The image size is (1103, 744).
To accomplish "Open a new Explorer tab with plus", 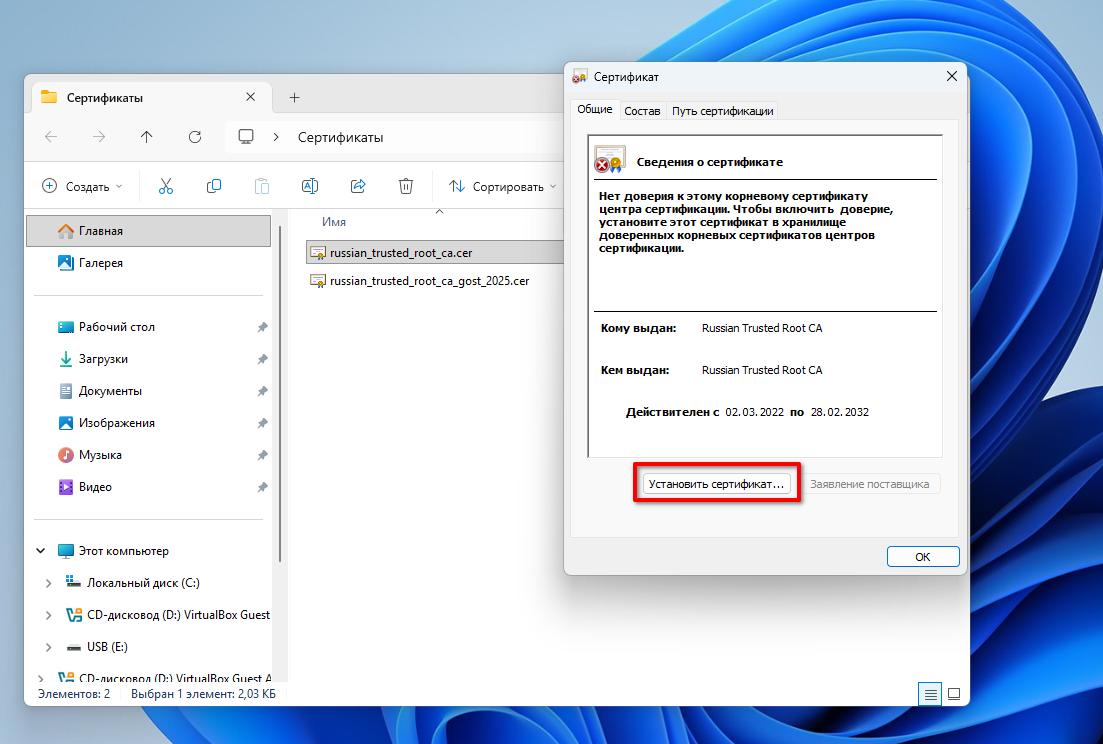I will (x=295, y=98).
